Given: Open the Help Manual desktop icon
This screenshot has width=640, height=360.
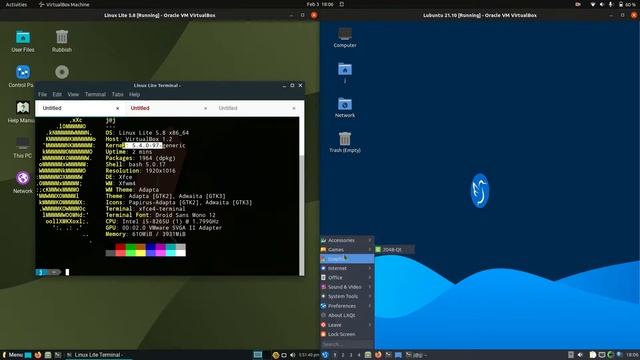Looking at the screenshot, I should pos(21,111).
